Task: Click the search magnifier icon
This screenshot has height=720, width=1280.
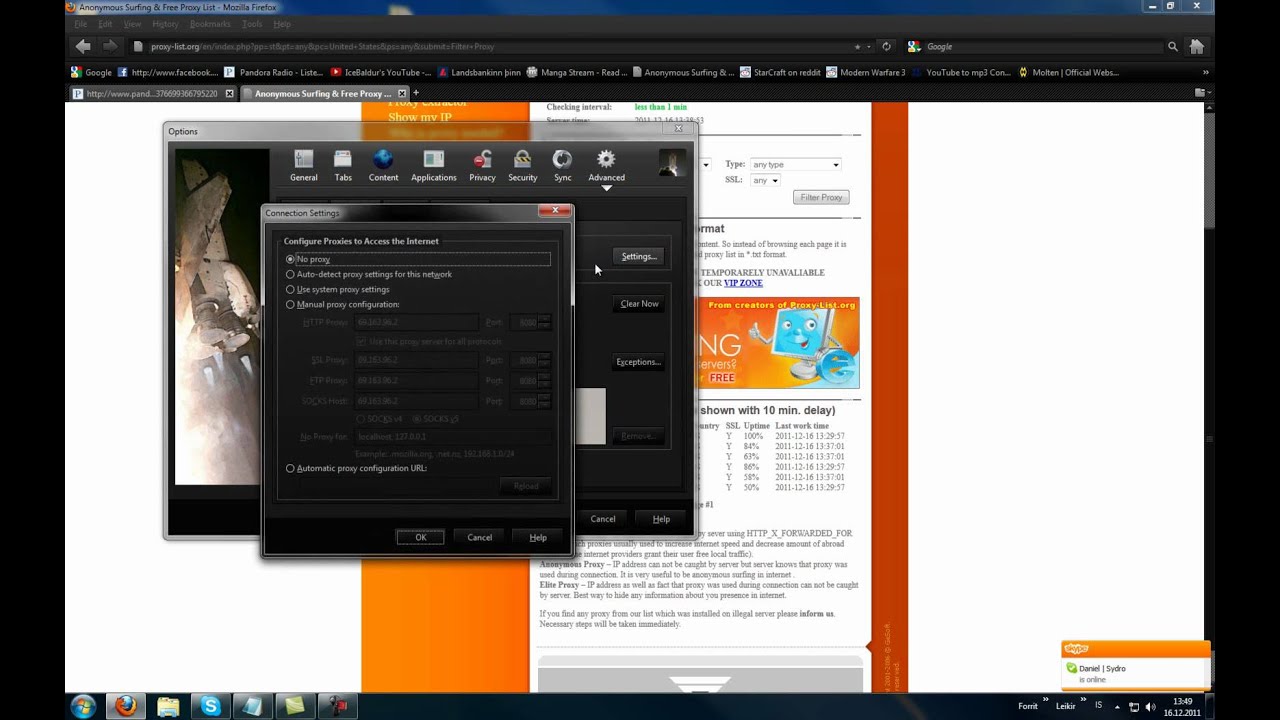Action: [1173, 46]
